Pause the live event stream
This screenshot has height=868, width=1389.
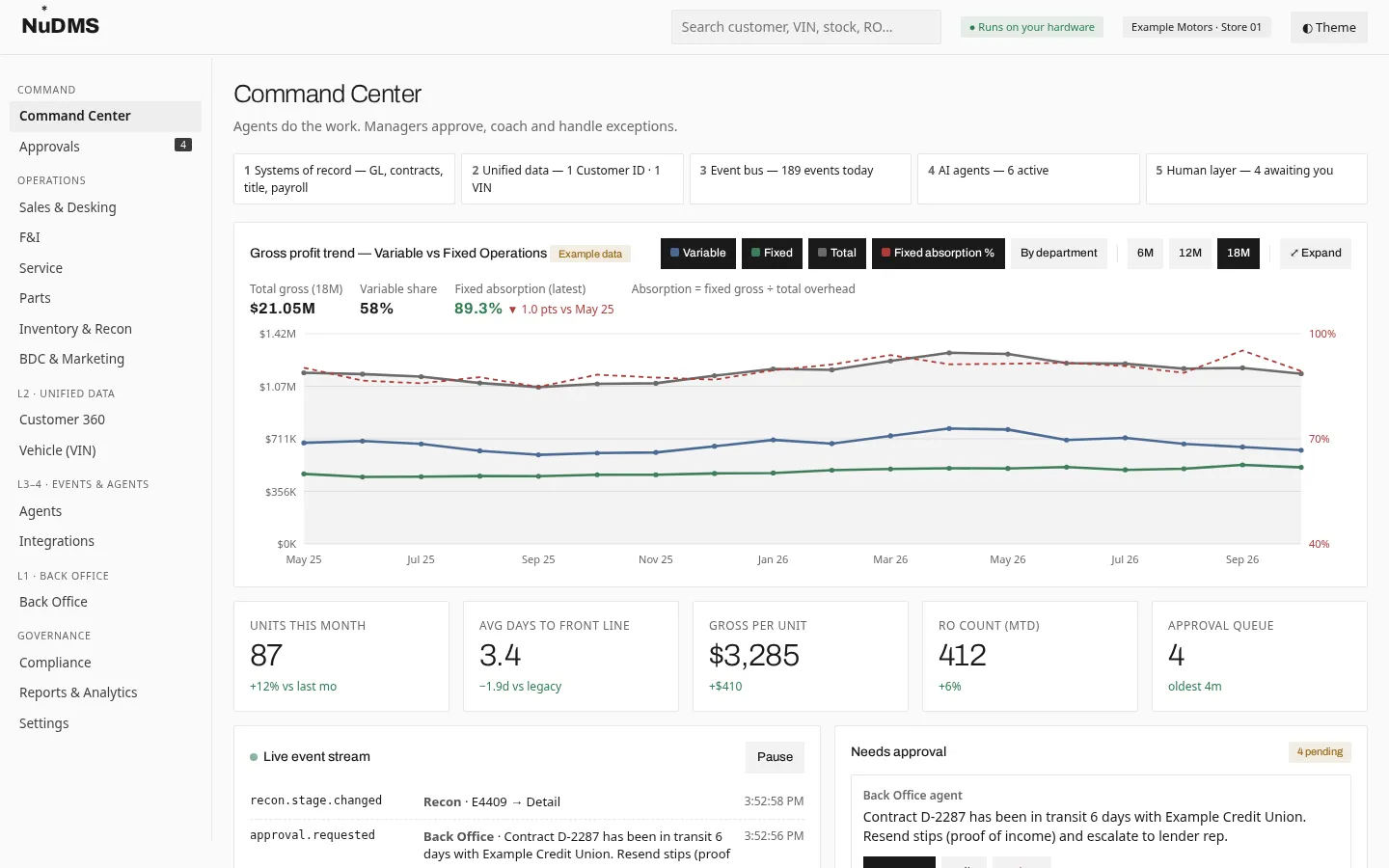point(775,757)
